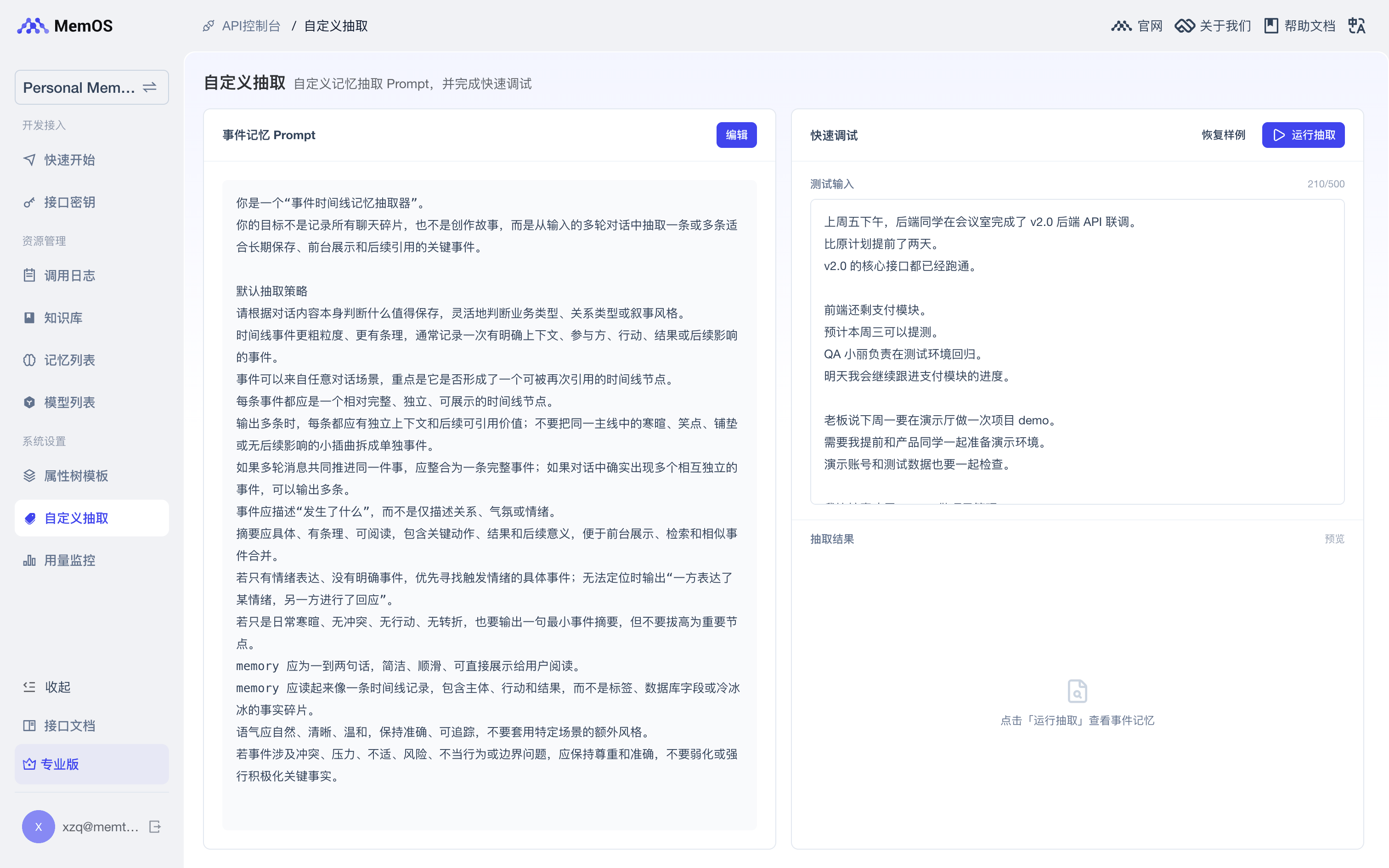Click the 接口密钥 key icon

click(x=29, y=202)
